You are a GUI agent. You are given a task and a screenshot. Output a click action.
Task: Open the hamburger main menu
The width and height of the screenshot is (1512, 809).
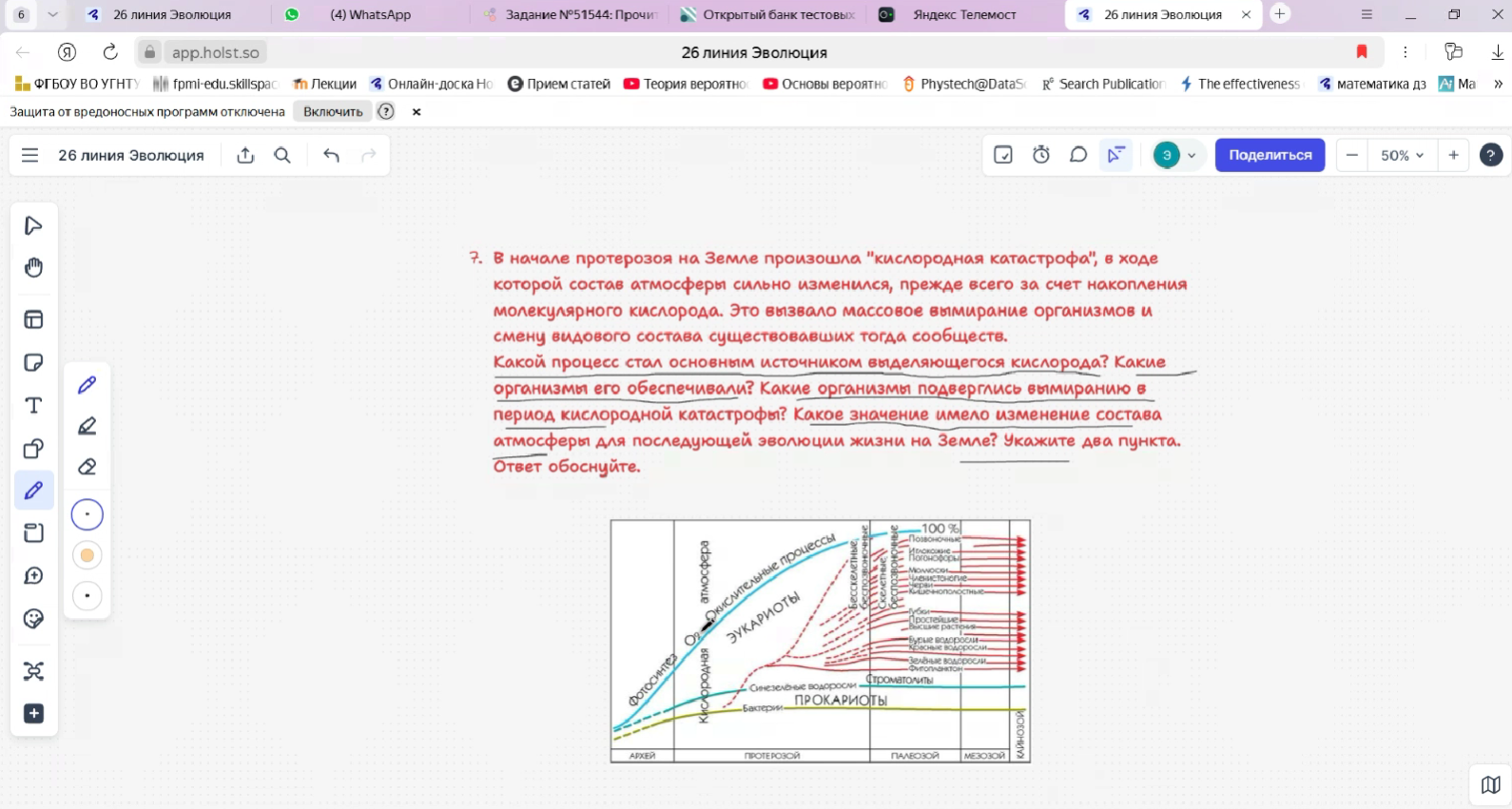tap(30, 155)
